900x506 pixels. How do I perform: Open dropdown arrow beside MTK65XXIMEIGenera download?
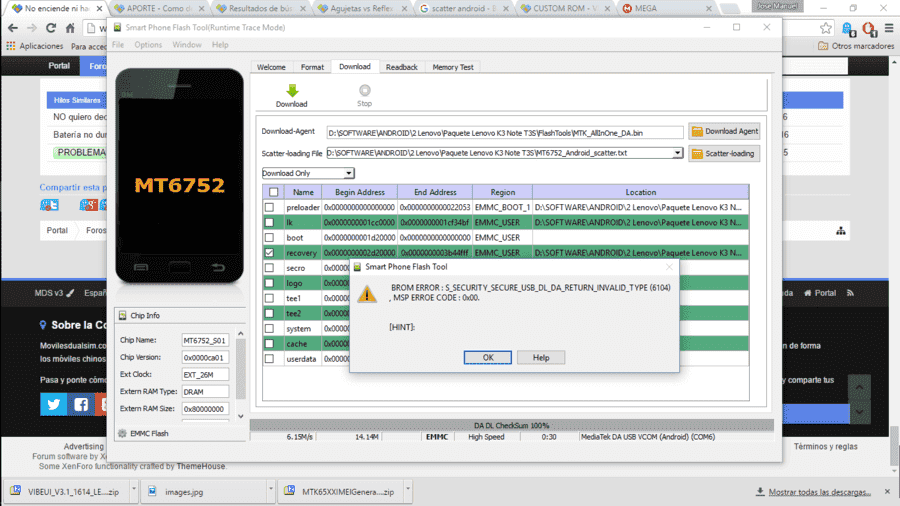[408, 489]
